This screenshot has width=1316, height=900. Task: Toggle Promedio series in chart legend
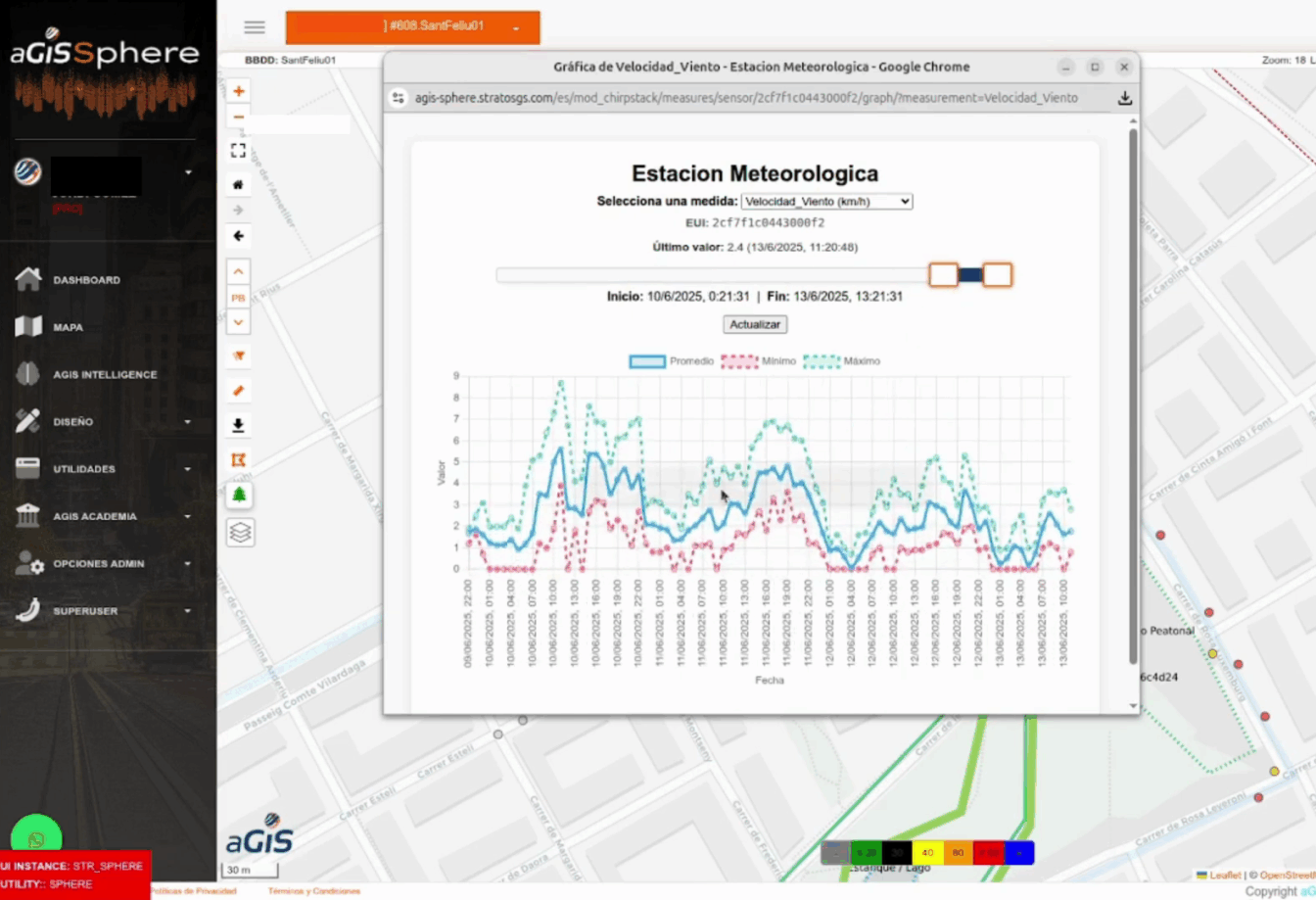(672, 361)
